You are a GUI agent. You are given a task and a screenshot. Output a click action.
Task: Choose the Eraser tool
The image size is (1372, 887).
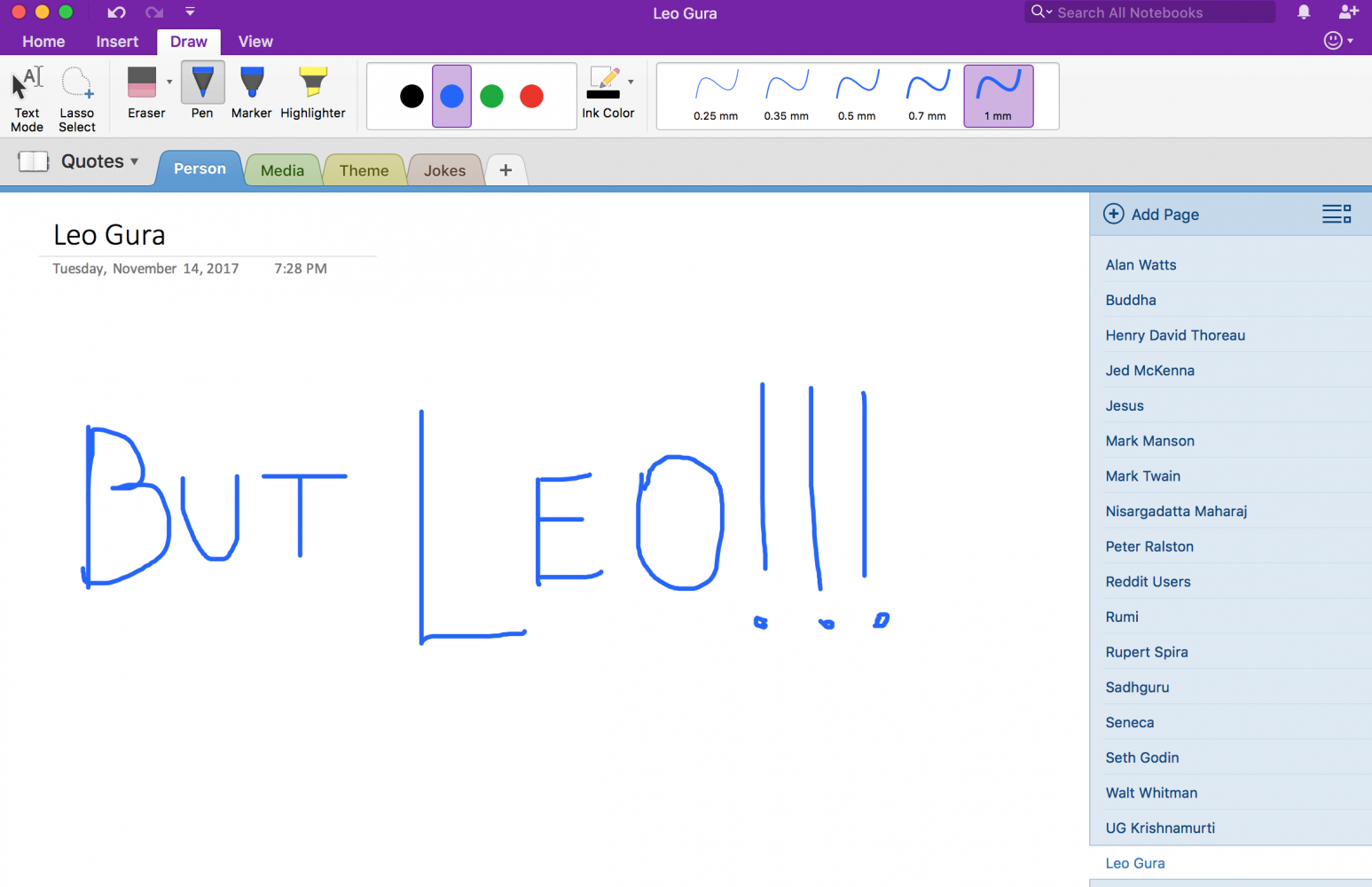click(x=143, y=93)
